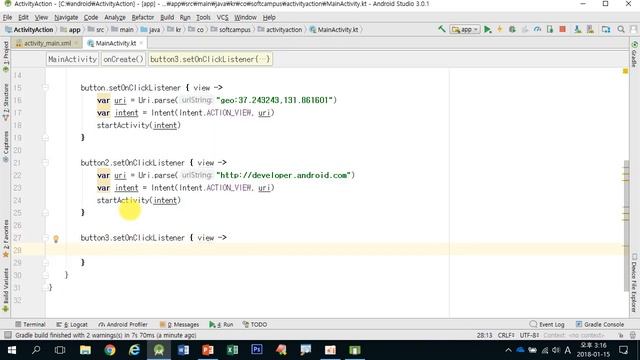Click in the empty line 28 of editor
Screen dimensions: 640x360
click(x=335, y=250)
